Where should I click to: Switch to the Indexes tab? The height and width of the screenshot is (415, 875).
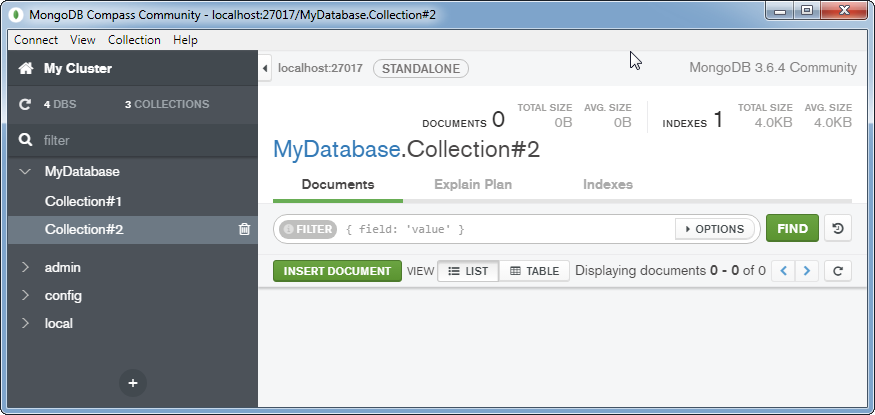click(x=608, y=185)
